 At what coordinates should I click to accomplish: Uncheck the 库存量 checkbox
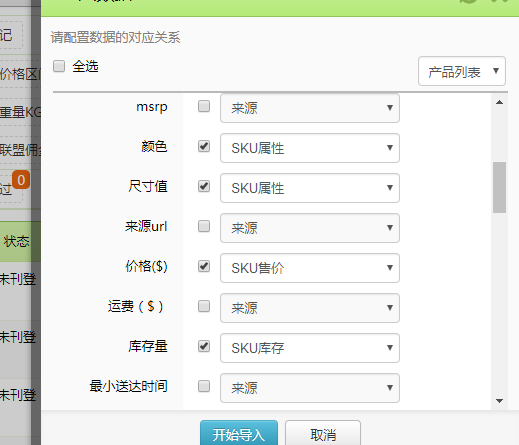click(204, 346)
